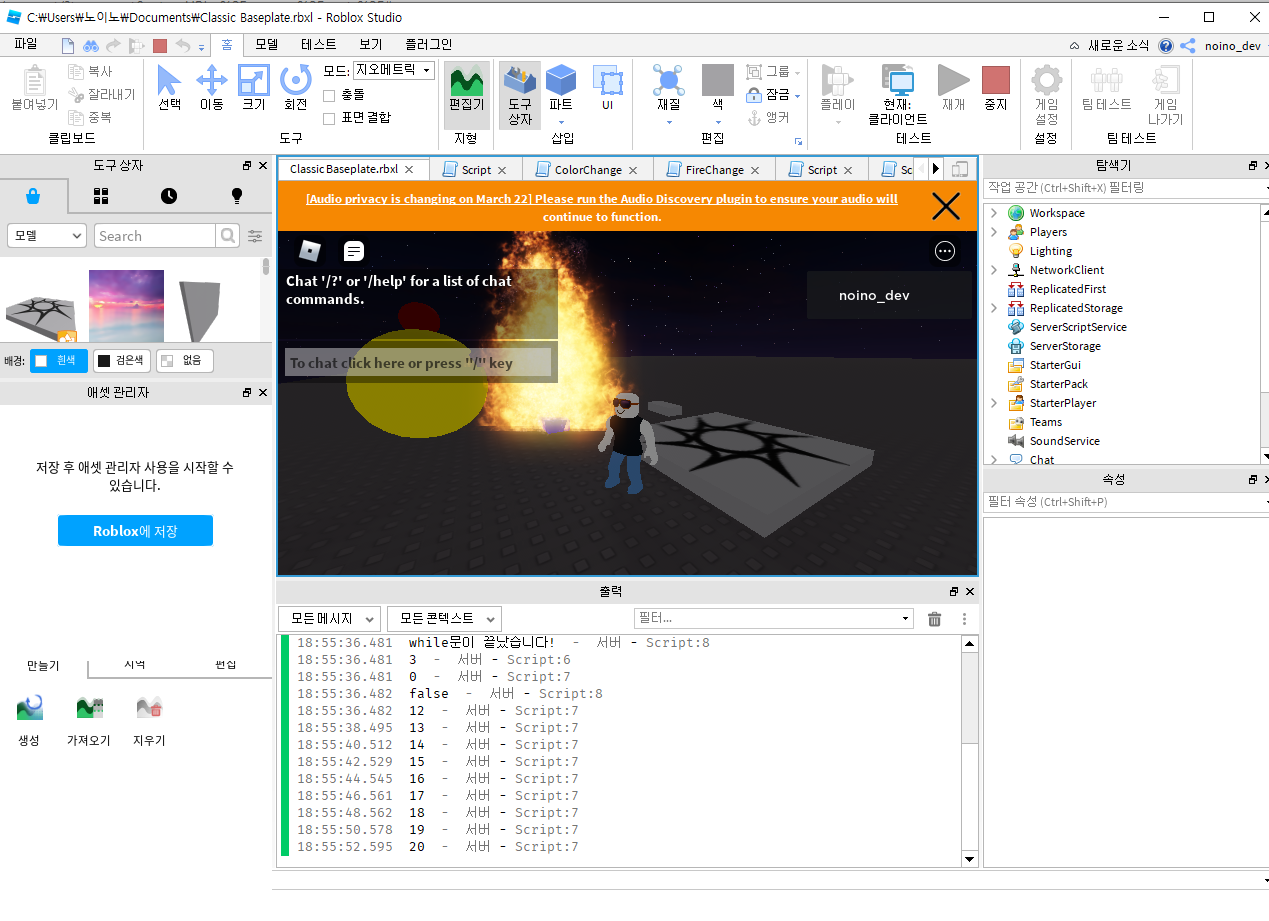Open the three-dot menu in viewport

tap(945, 251)
